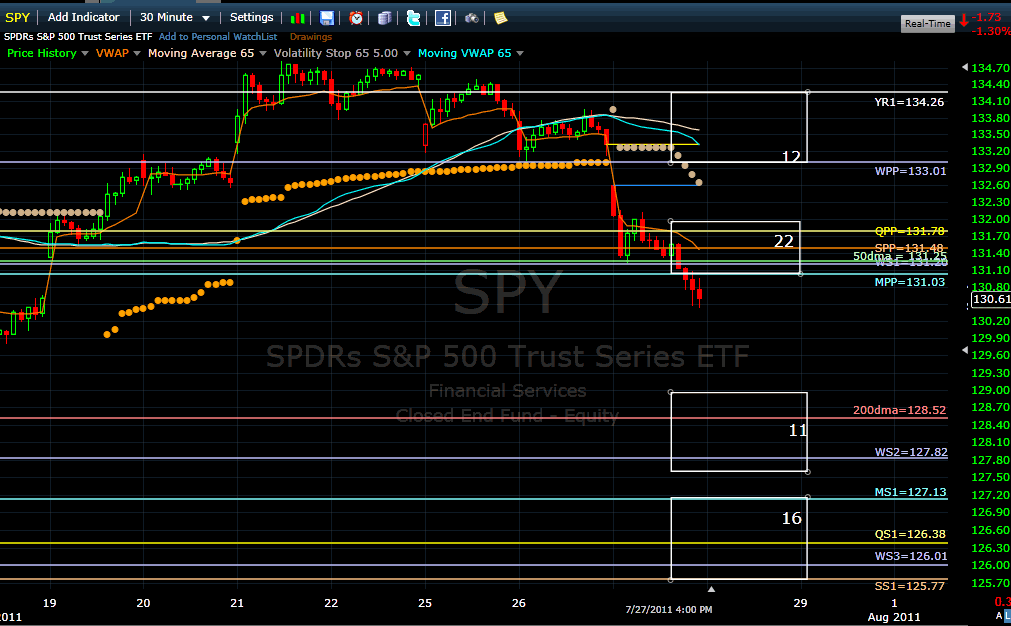Select the QS1=126.38 level label
Image resolution: width=1011 pixels, height=626 pixels.
click(910, 534)
